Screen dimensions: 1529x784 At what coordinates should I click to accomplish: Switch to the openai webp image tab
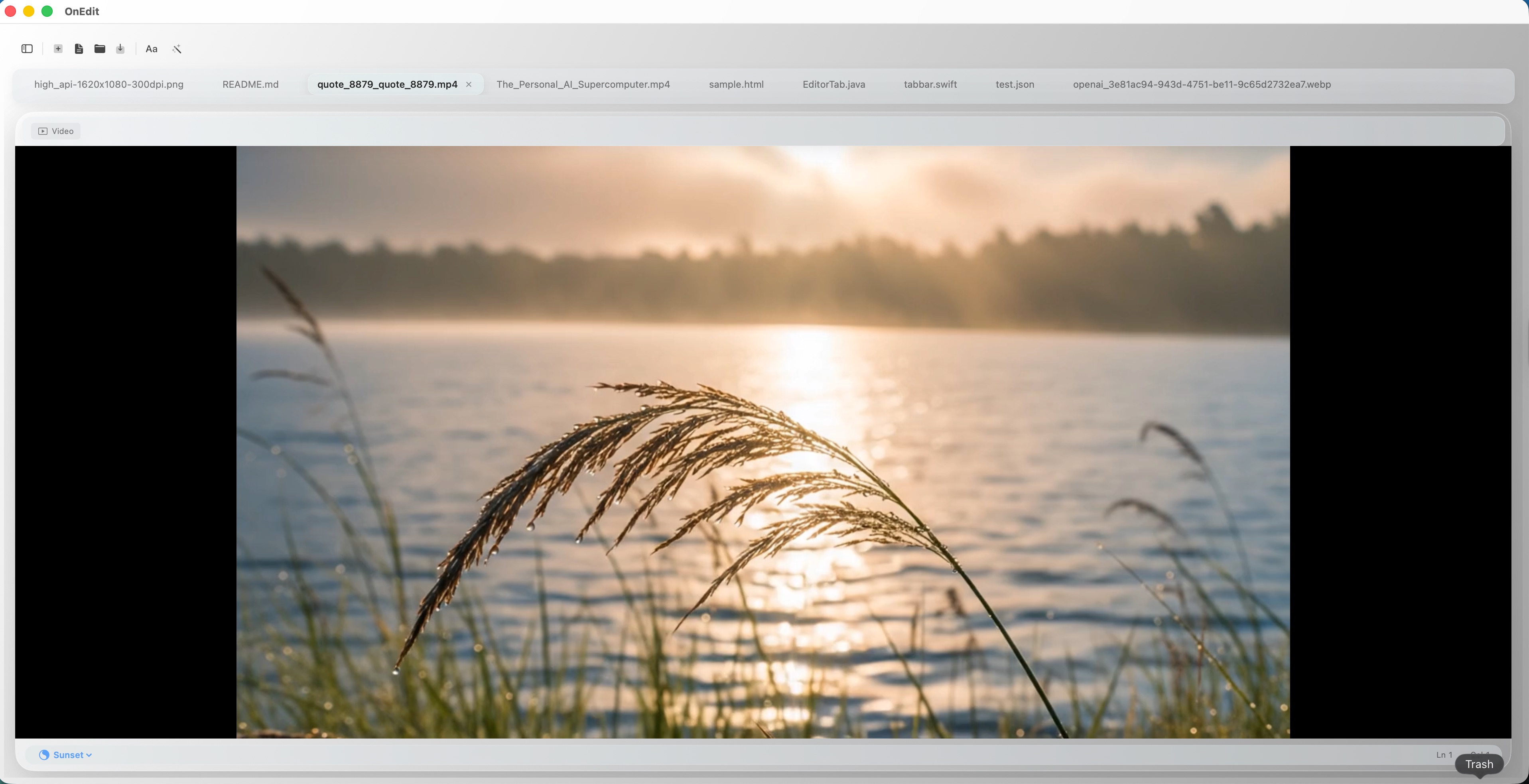click(1201, 84)
